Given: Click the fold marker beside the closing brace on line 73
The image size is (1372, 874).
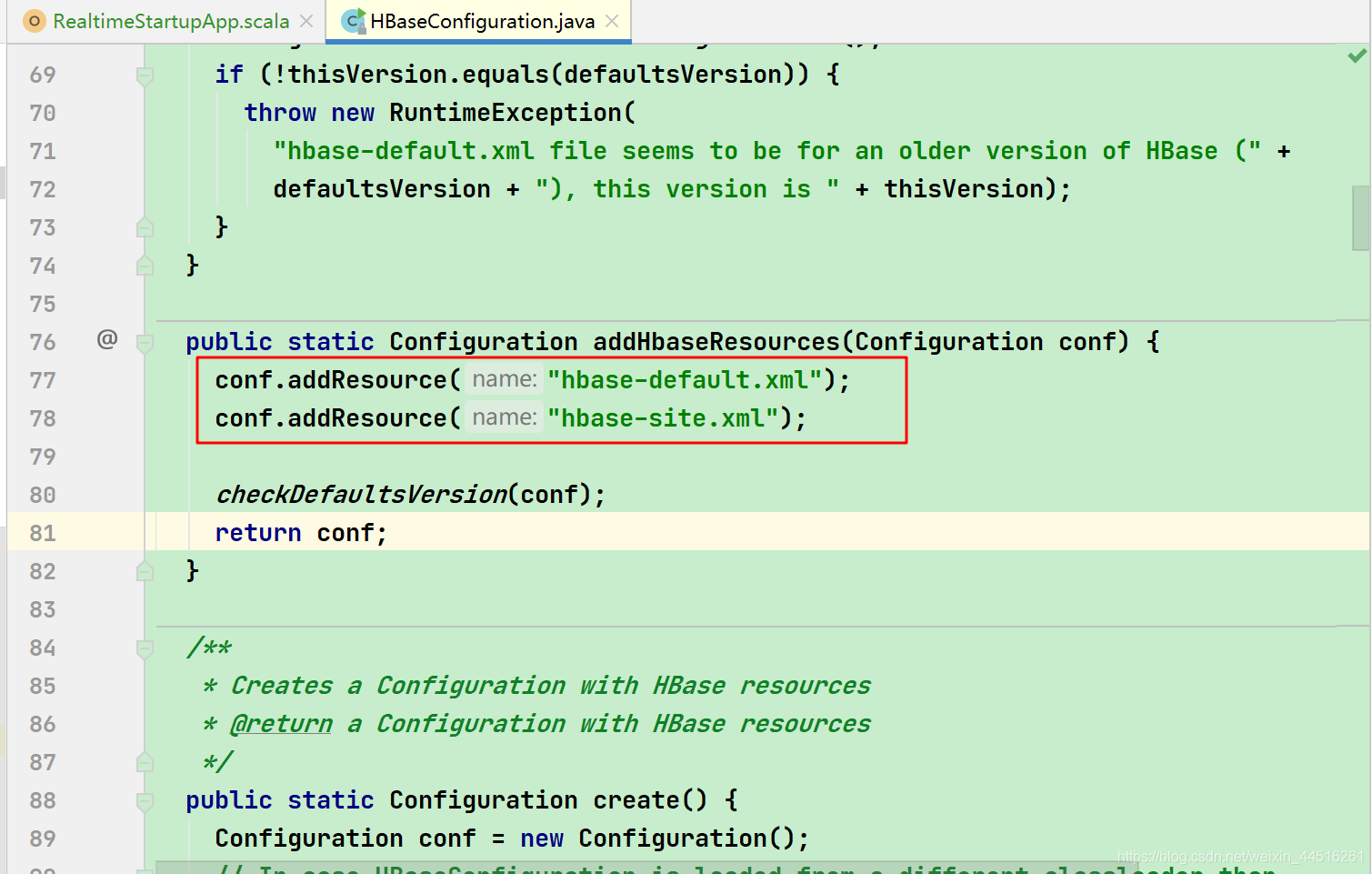Looking at the screenshot, I should pyautogui.click(x=145, y=226).
